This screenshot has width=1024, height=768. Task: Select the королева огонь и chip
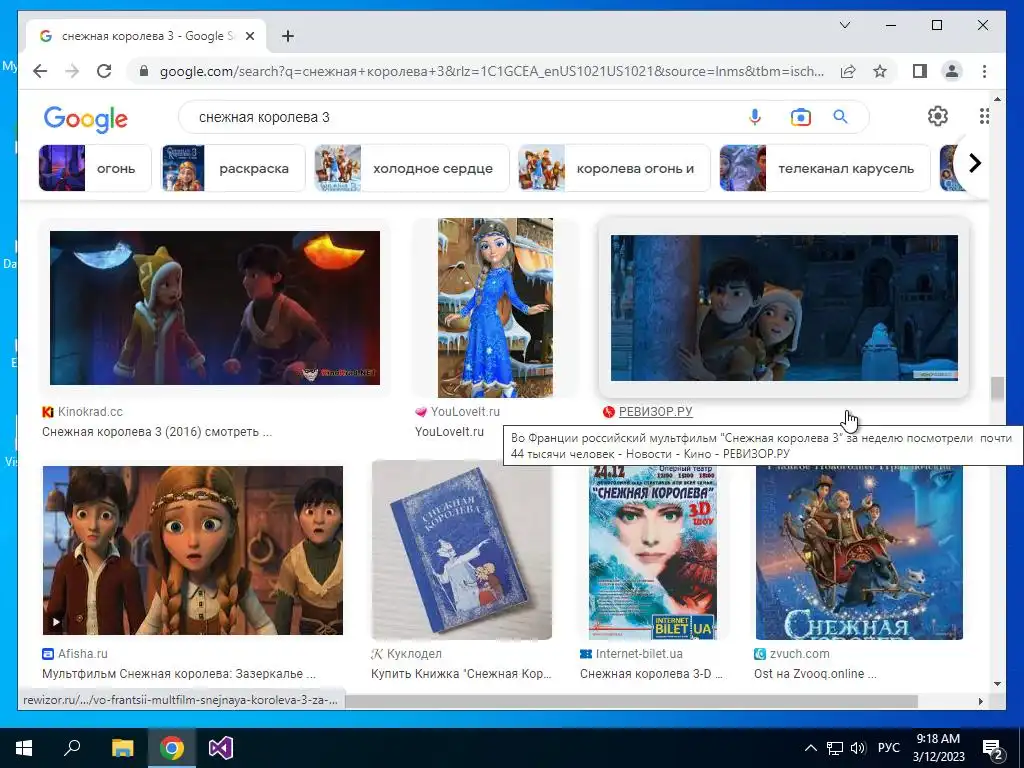pos(614,168)
